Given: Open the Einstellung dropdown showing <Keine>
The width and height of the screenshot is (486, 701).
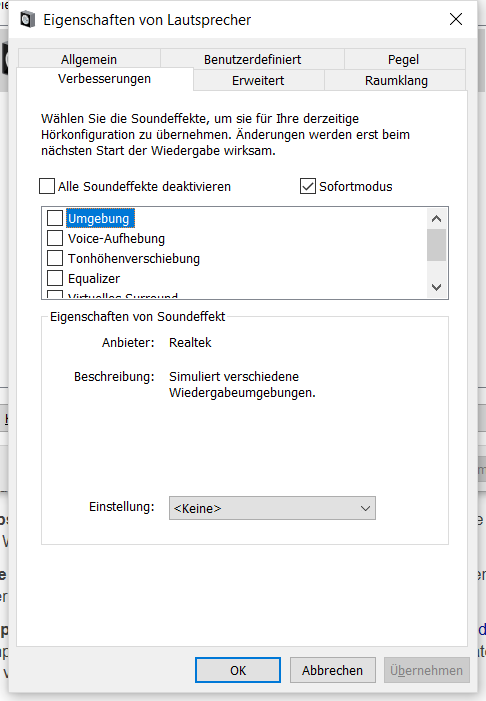Looking at the screenshot, I should pos(272,508).
